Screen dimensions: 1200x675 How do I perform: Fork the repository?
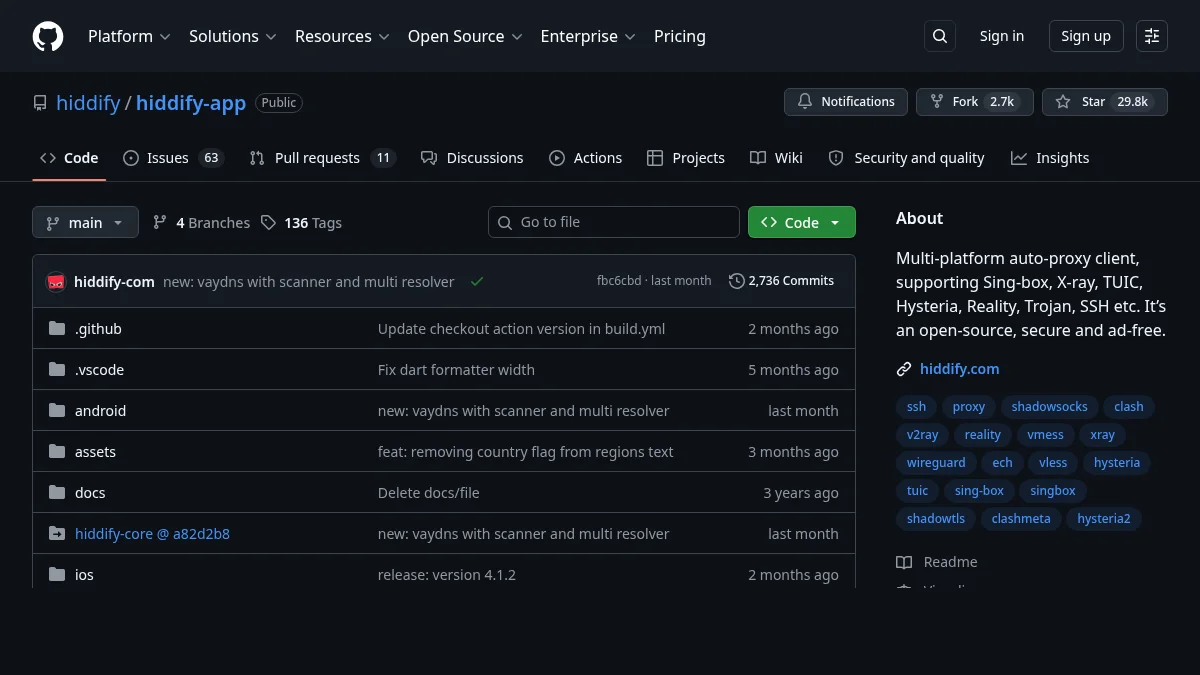974,102
